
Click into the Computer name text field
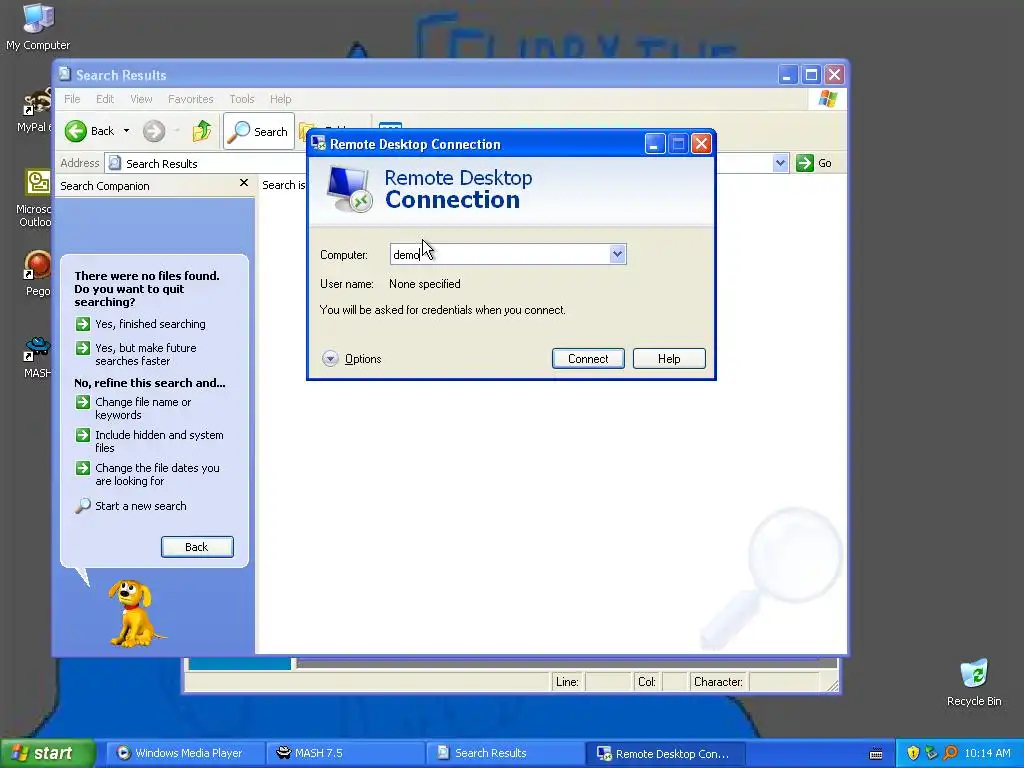[x=500, y=254]
